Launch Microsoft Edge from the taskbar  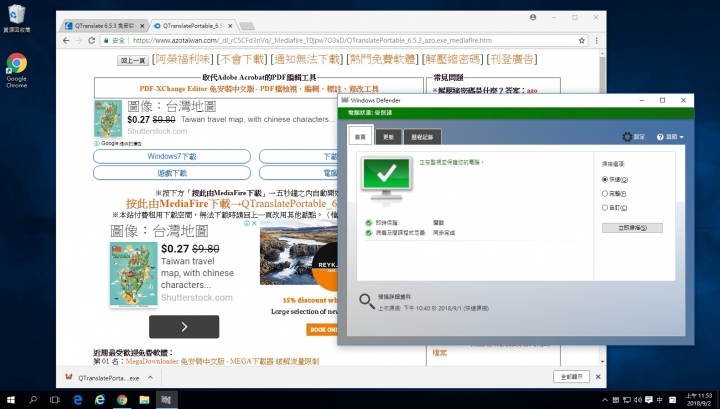(x=77, y=400)
